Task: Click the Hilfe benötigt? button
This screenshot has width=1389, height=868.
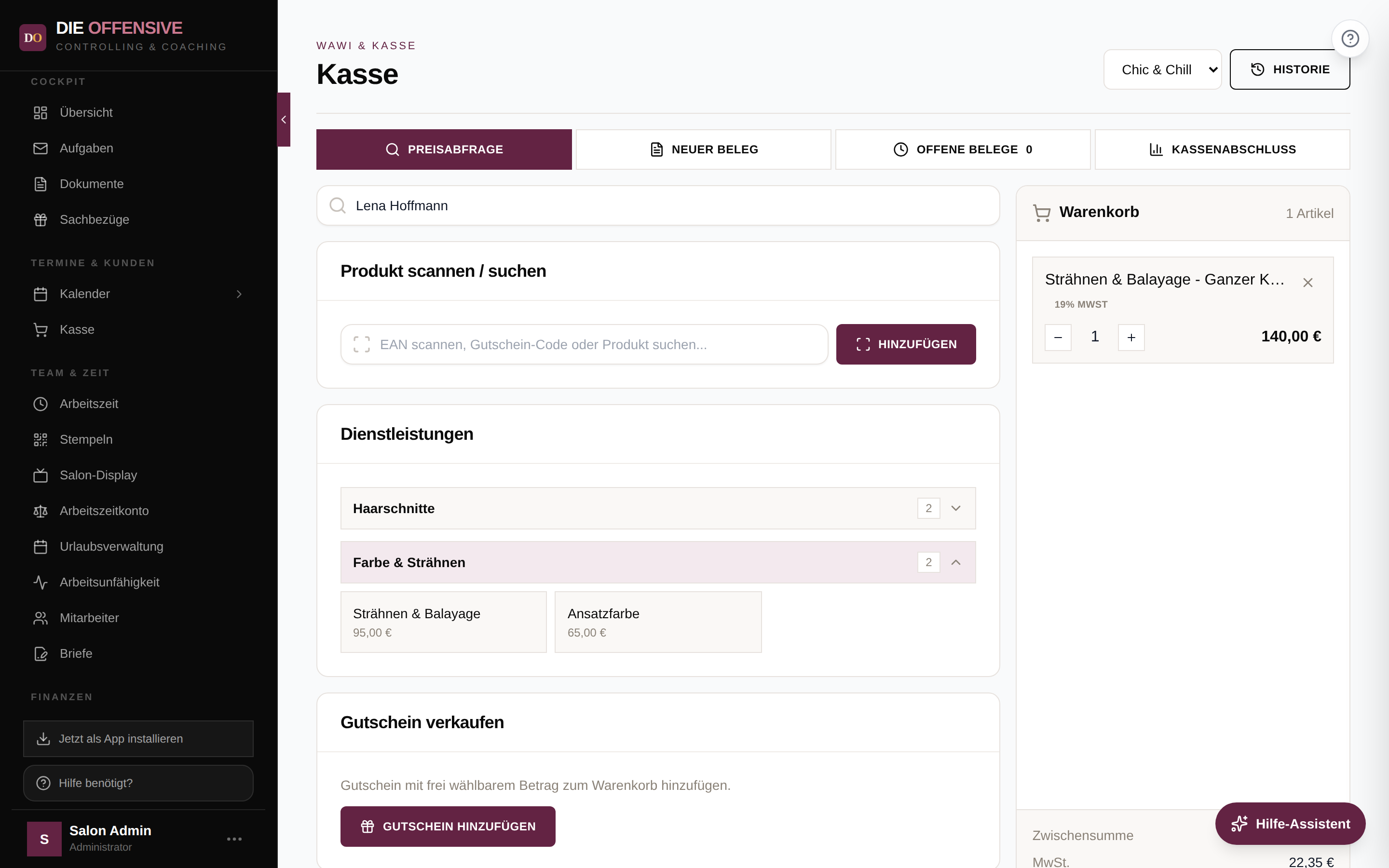Action: click(138, 783)
